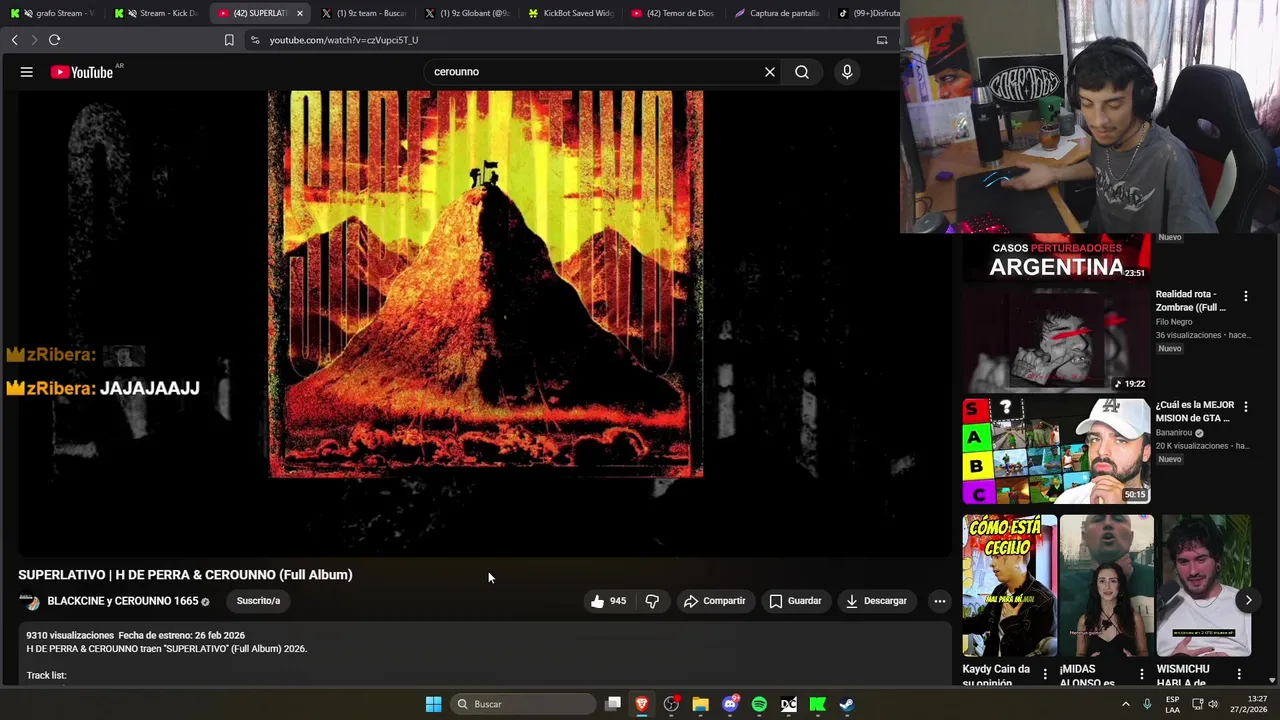Show next shorts with right chevron
1280x720 pixels.
pyautogui.click(x=1248, y=600)
